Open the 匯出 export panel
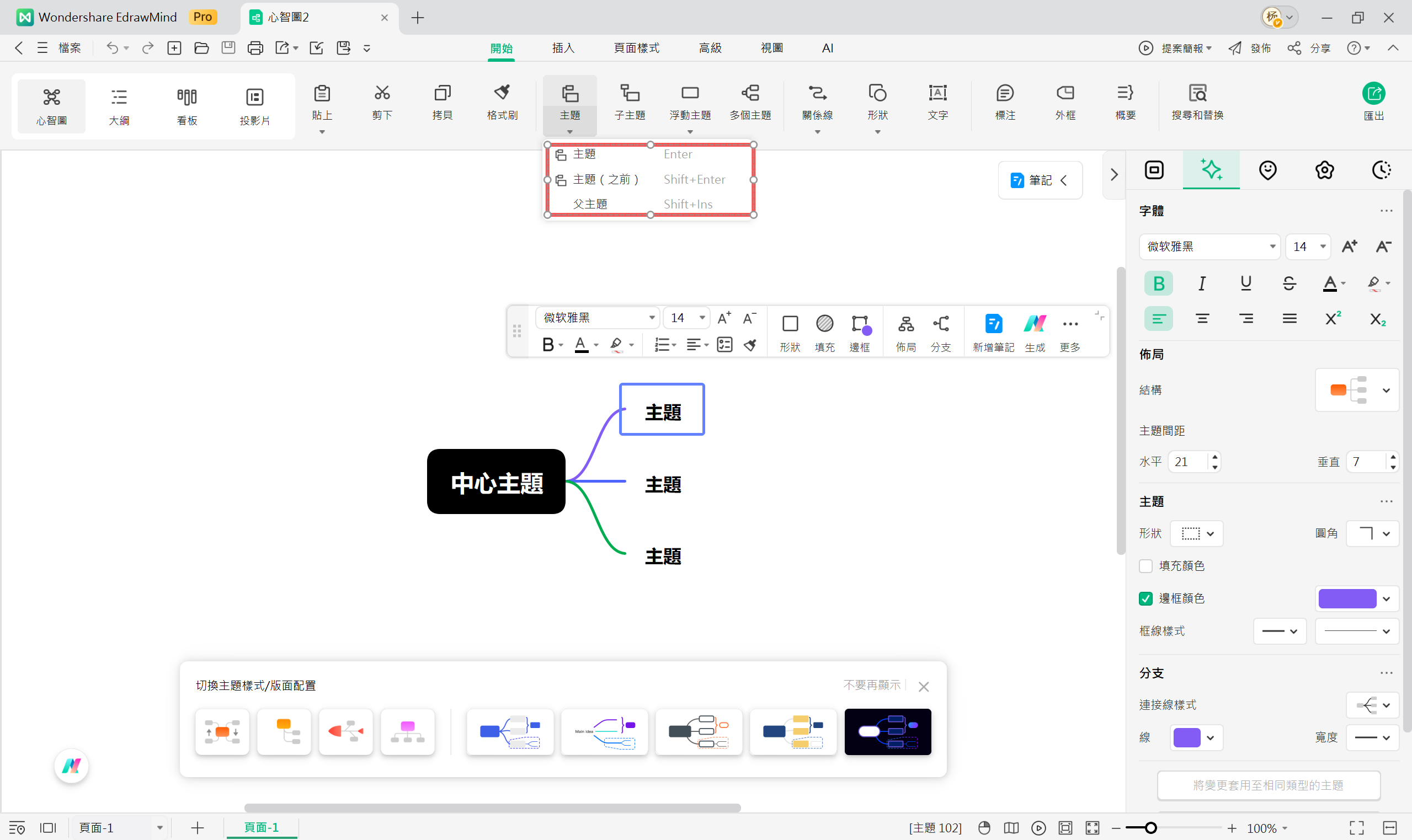The height and width of the screenshot is (840, 1412). 1373,105
